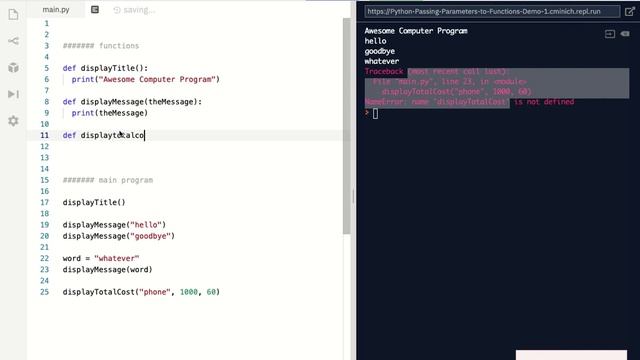640x360 pixels.
Task: Click the console prompt input cursor
Action: tap(375, 114)
